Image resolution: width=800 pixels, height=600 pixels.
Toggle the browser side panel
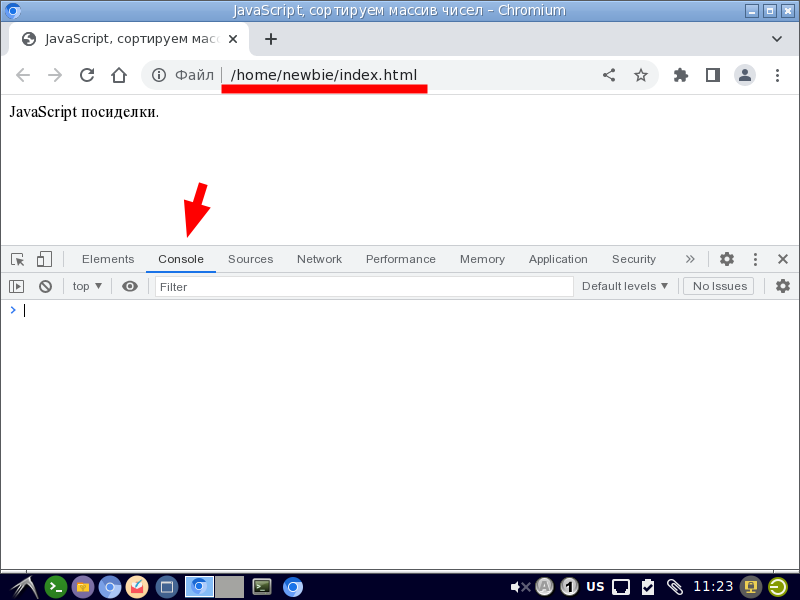click(713, 76)
